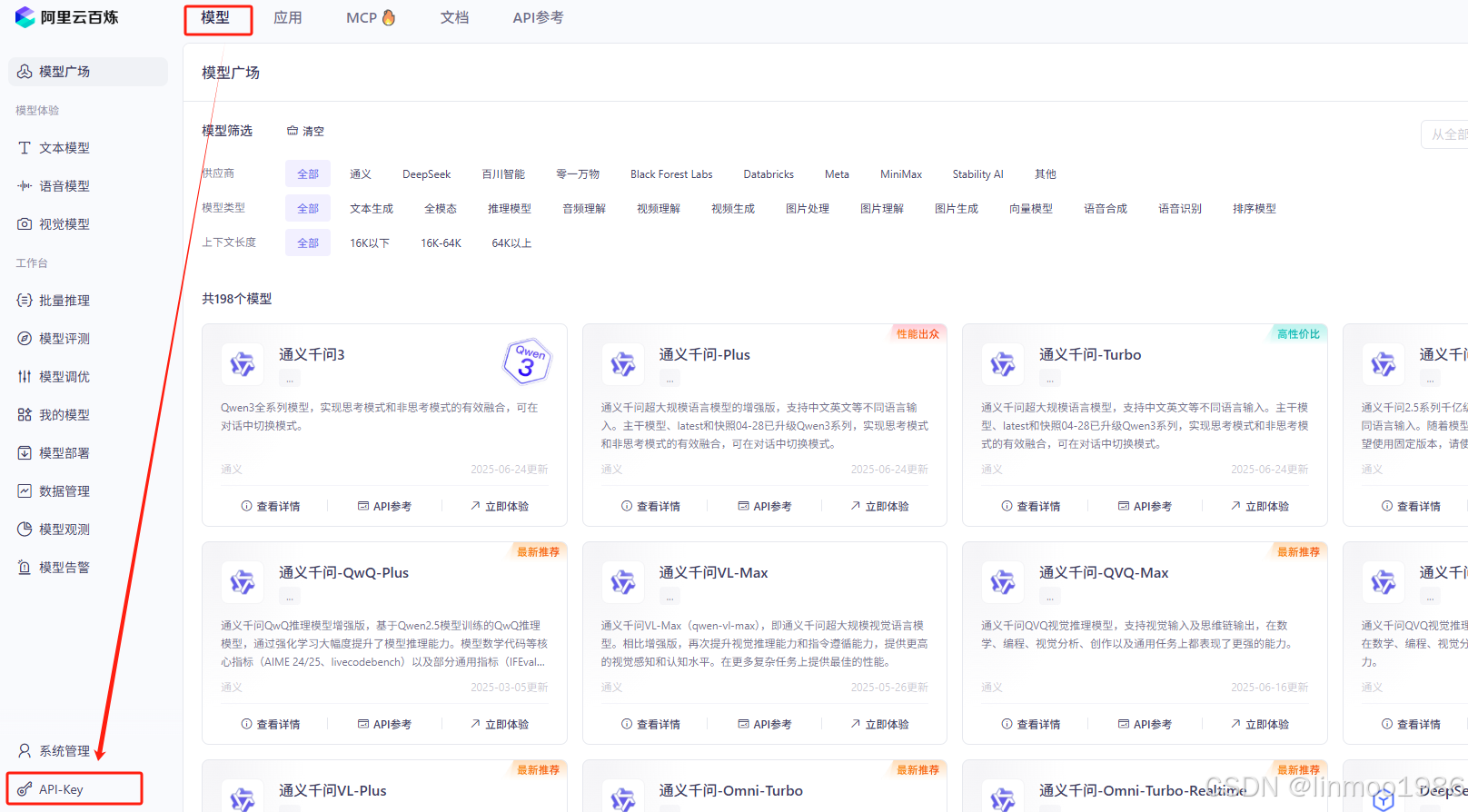Open the 系统管理 user icon
This screenshot has width=1468, height=812.
(x=25, y=750)
